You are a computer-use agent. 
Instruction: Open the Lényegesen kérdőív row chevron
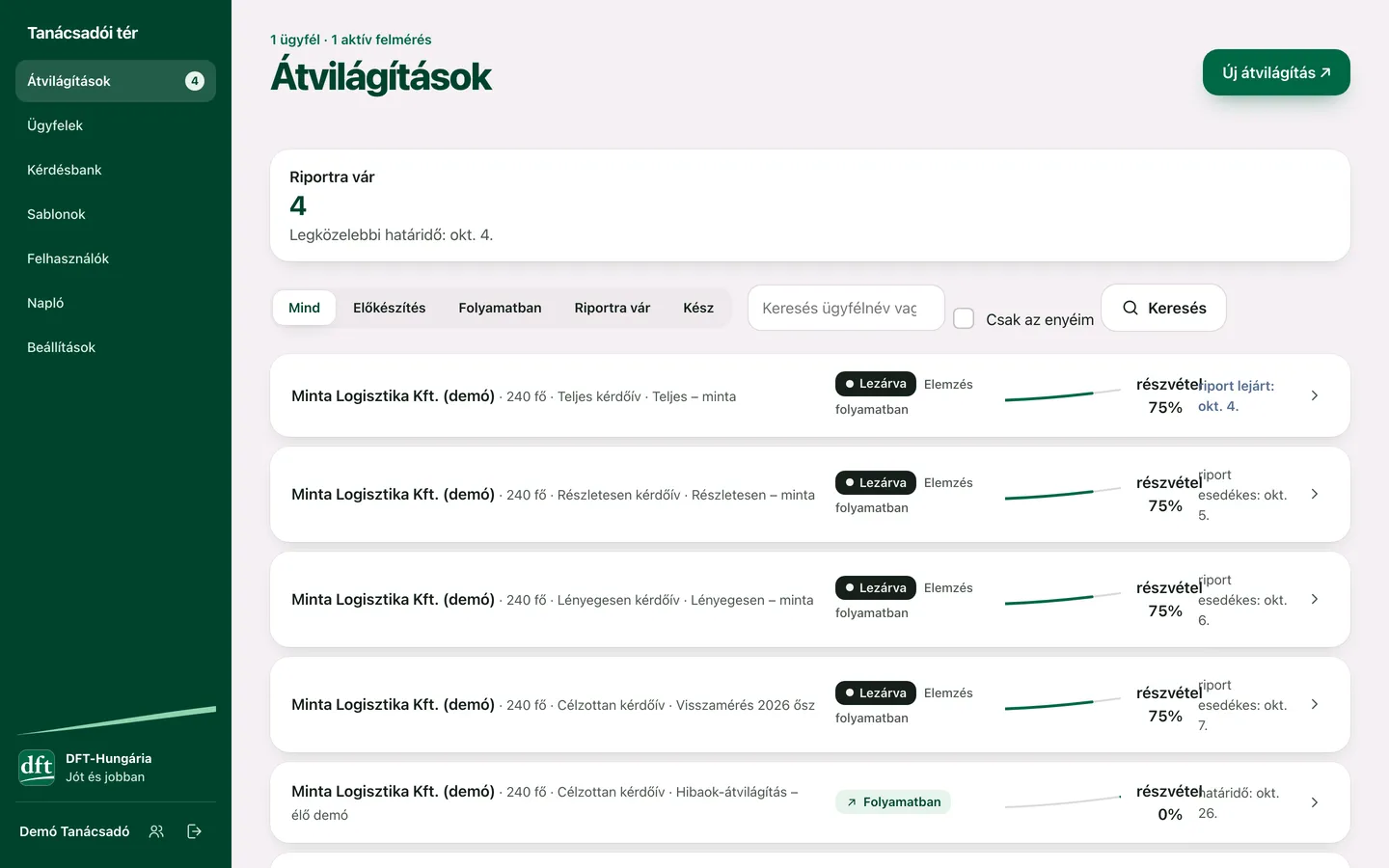point(1315,599)
